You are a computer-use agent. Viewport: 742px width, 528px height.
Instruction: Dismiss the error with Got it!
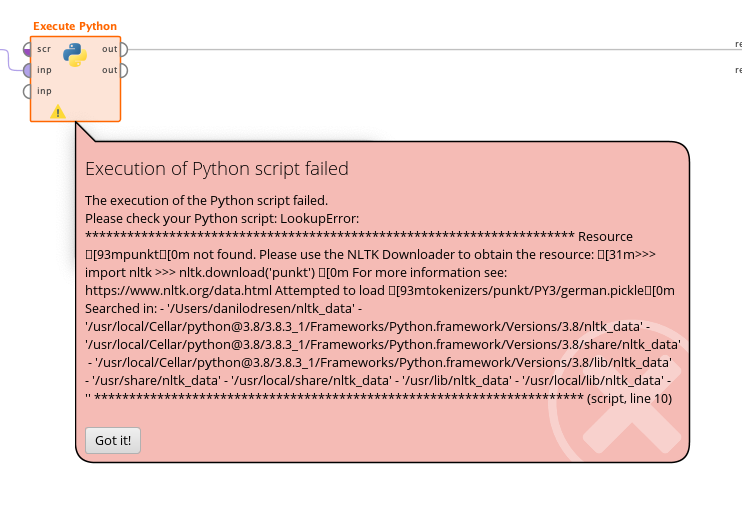[x=113, y=440]
